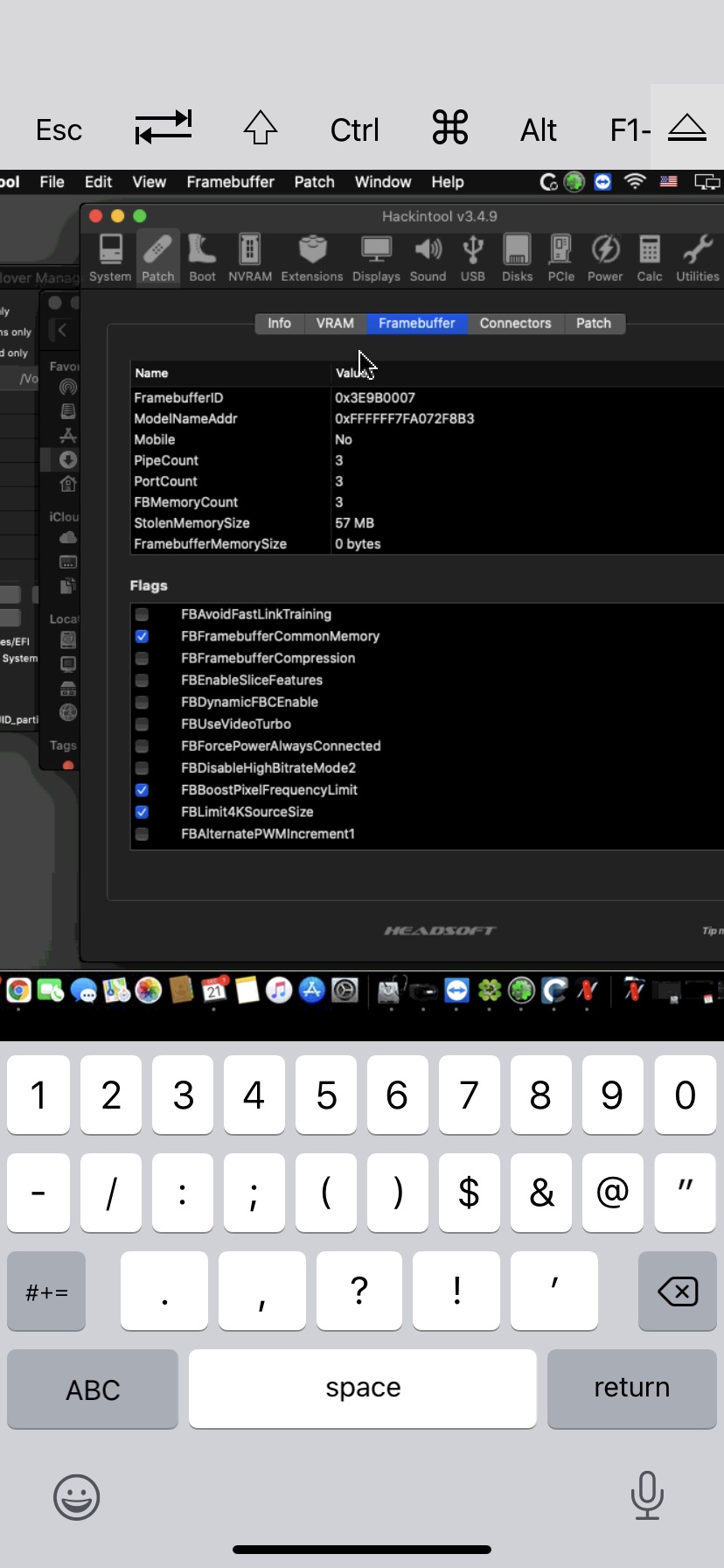This screenshot has height=1568, width=724.
Task: Open the Window menu
Action: [383, 182]
